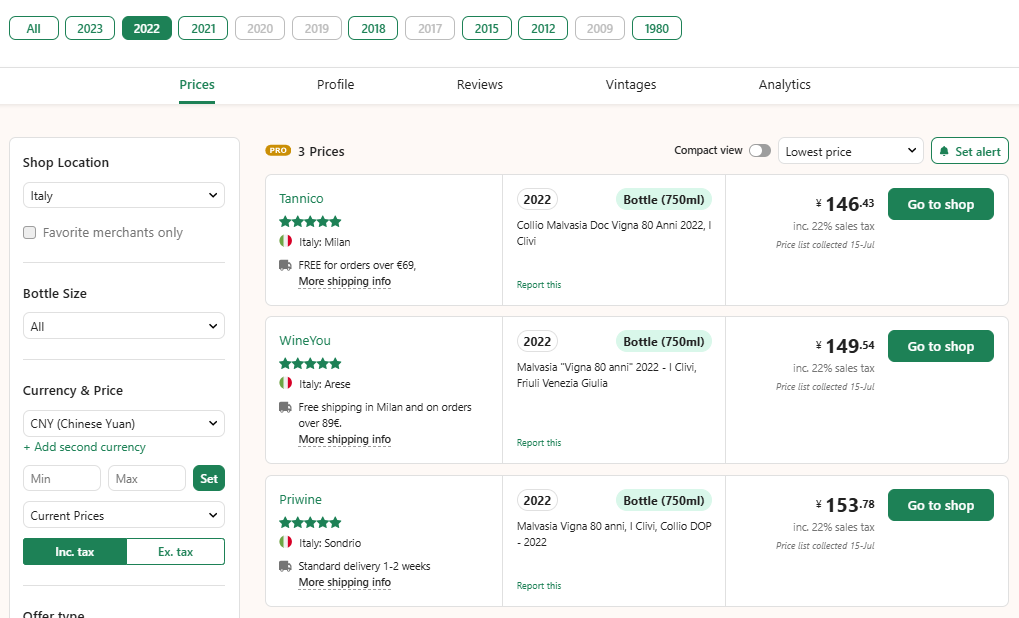The image size is (1019, 618).
Task: Click the disabled 2020 vintage pill
Action: 260,29
